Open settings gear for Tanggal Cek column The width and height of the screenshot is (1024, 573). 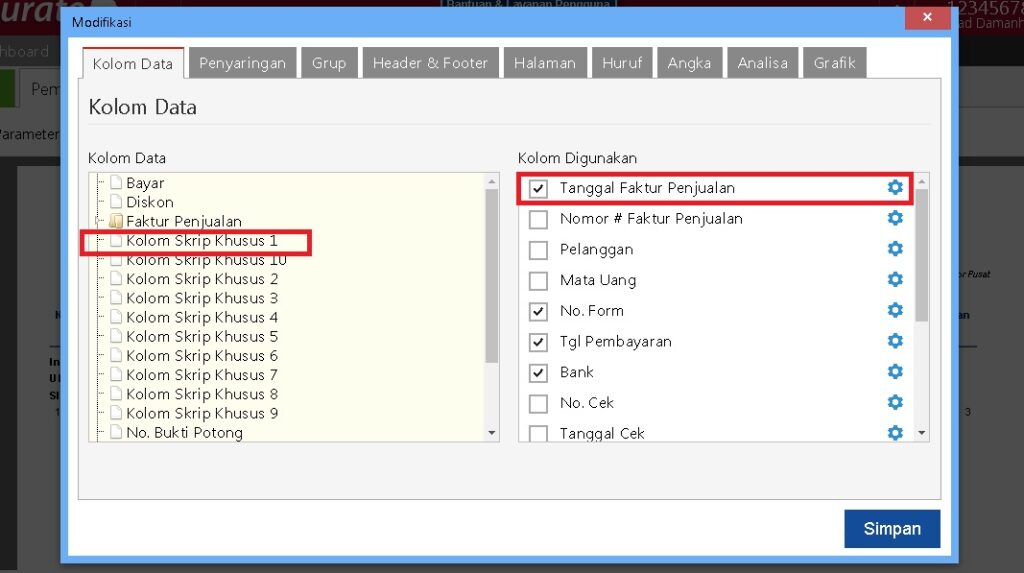pyautogui.click(x=895, y=433)
